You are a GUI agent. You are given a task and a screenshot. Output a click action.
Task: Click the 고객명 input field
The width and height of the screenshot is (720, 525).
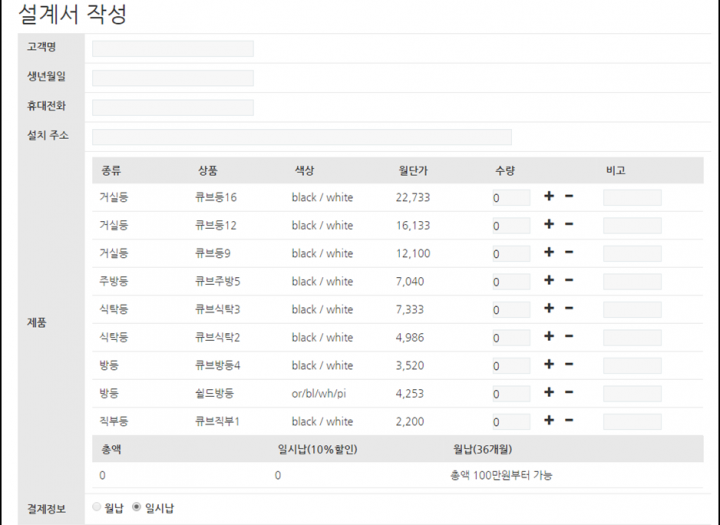[x=172, y=48]
